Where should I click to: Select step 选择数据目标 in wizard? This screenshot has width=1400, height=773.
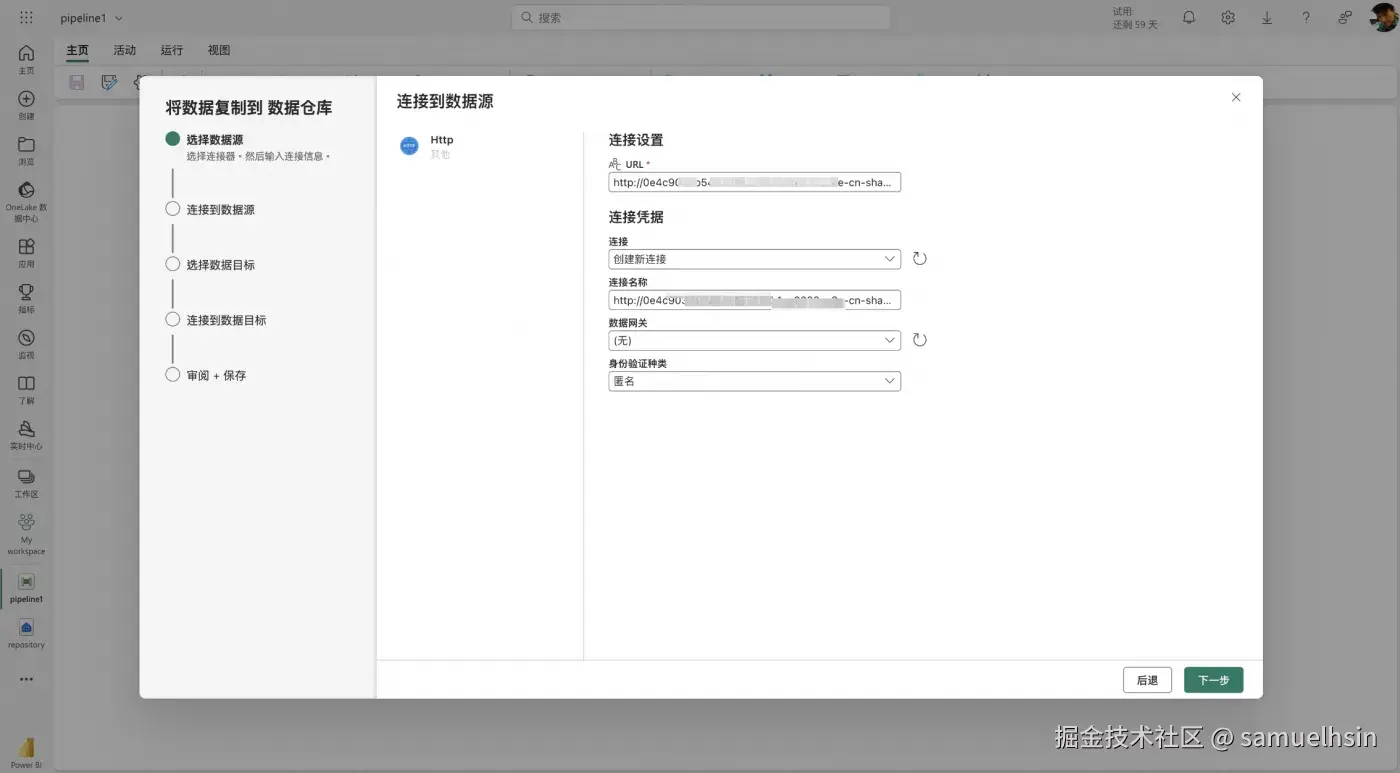tap(220, 264)
